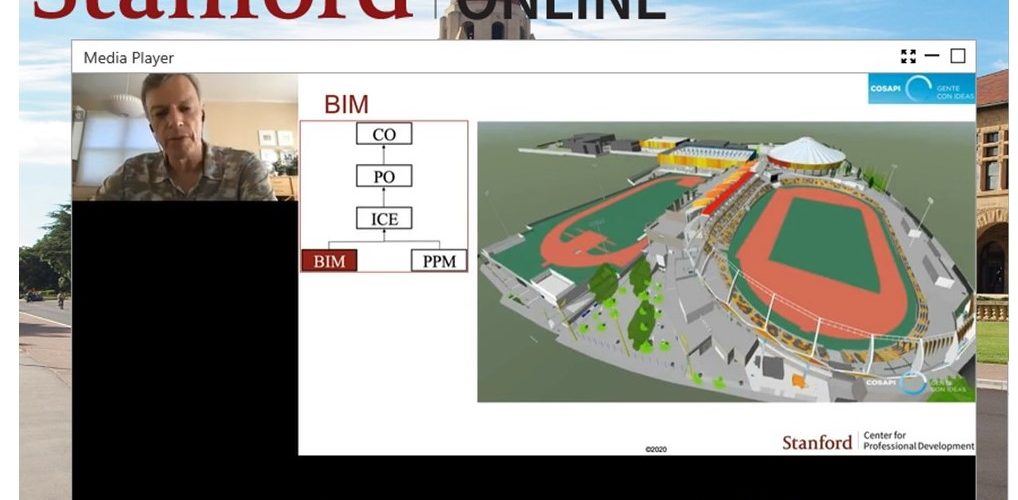Enter fullscreen mode in Media Player
This screenshot has height=500, width=1018.
(x=907, y=57)
